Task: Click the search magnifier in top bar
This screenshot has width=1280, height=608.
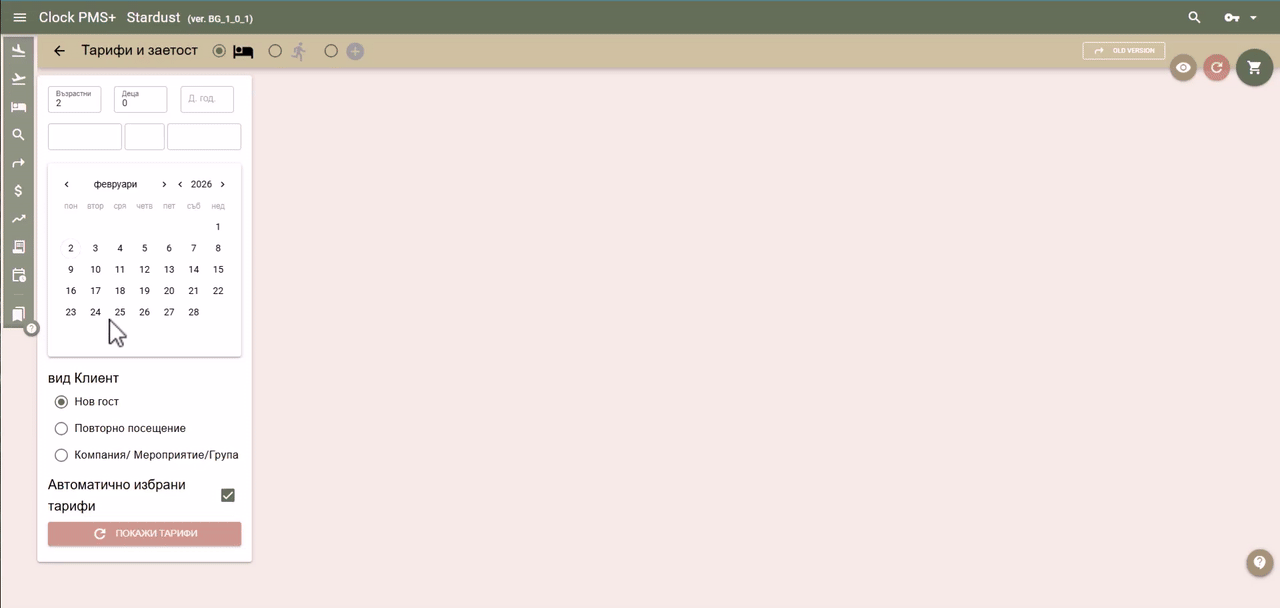Action: tap(1194, 17)
